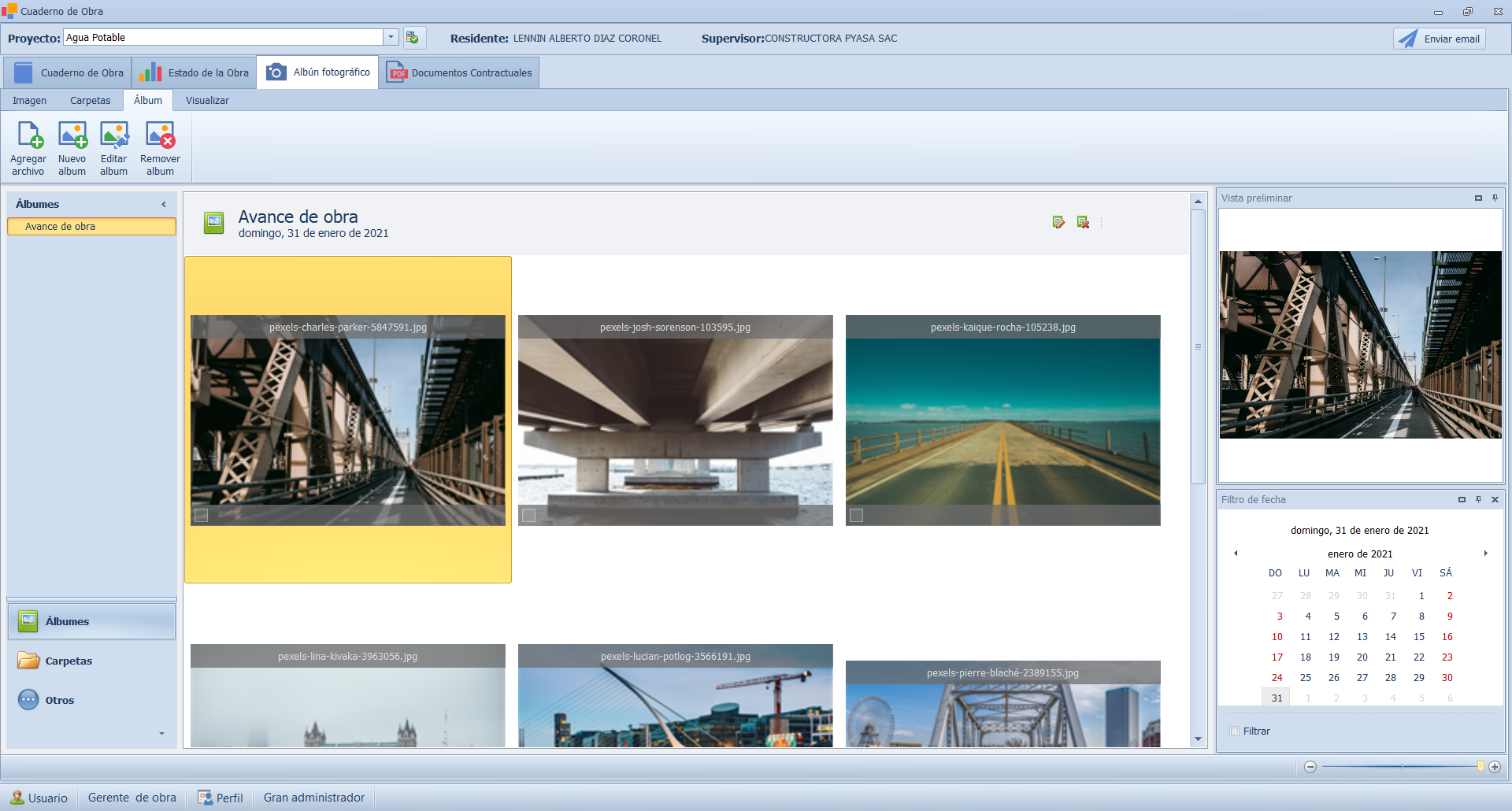Tick the pexels-kaique-rocha image checkbox
1512x811 pixels.
point(857,515)
